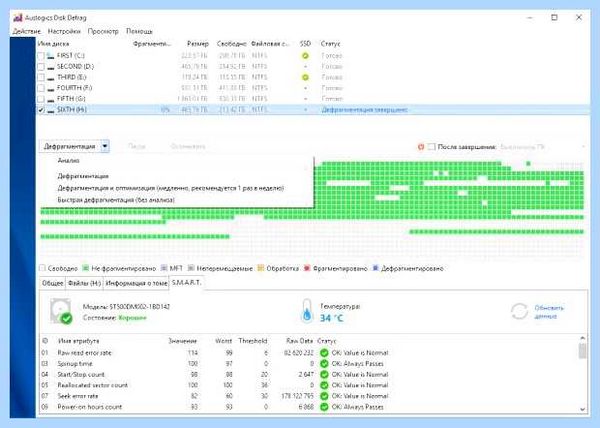600x428 pixels.
Task: Check the SECOND (D:) disk checkbox
Action: (41, 67)
